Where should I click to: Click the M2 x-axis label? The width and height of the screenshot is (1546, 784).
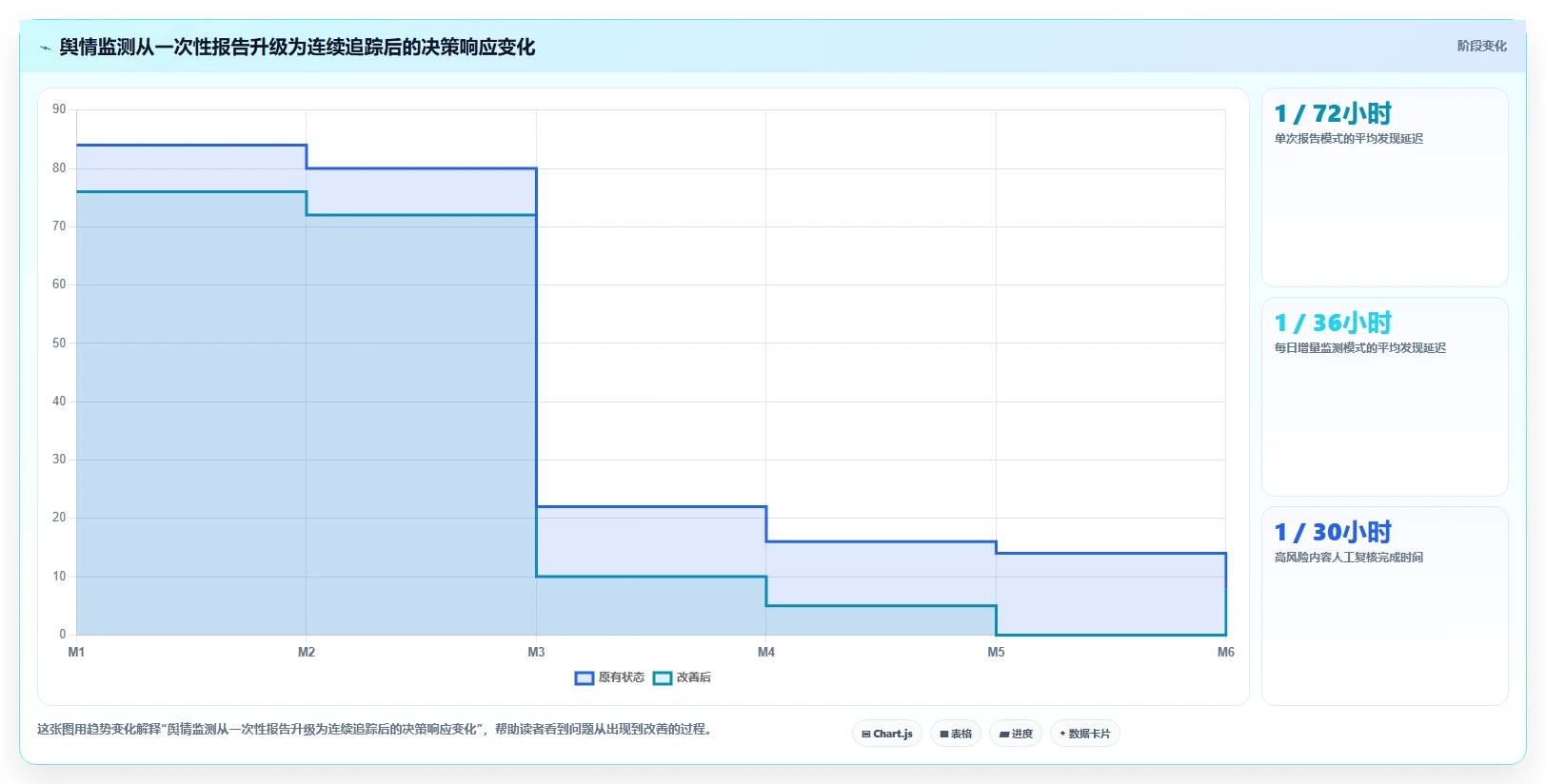(x=307, y=653)
